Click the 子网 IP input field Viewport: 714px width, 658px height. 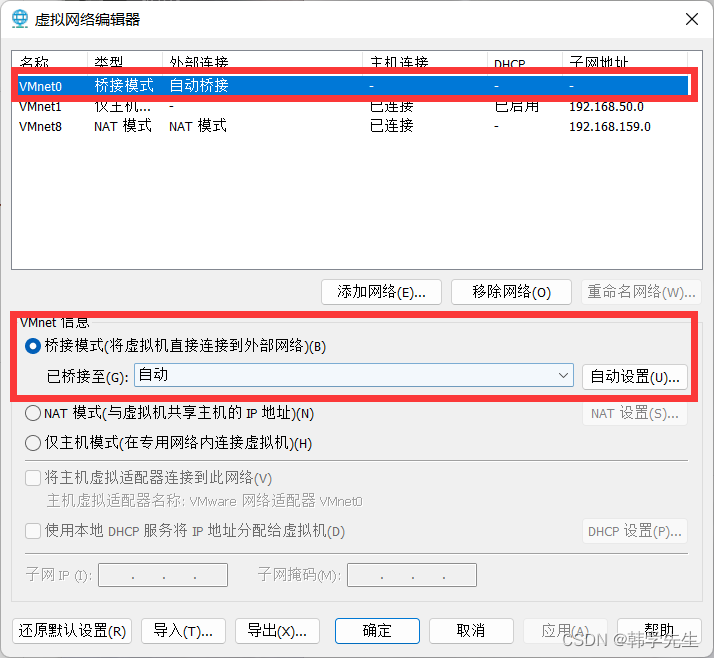(x=163, y=575)
